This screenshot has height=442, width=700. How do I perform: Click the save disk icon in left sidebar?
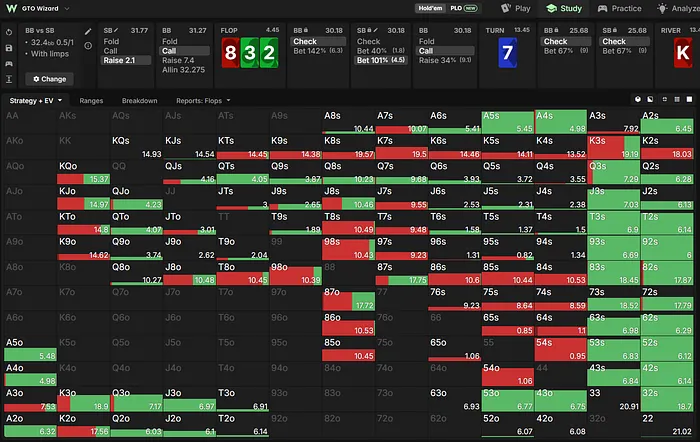tap(9, 48)
